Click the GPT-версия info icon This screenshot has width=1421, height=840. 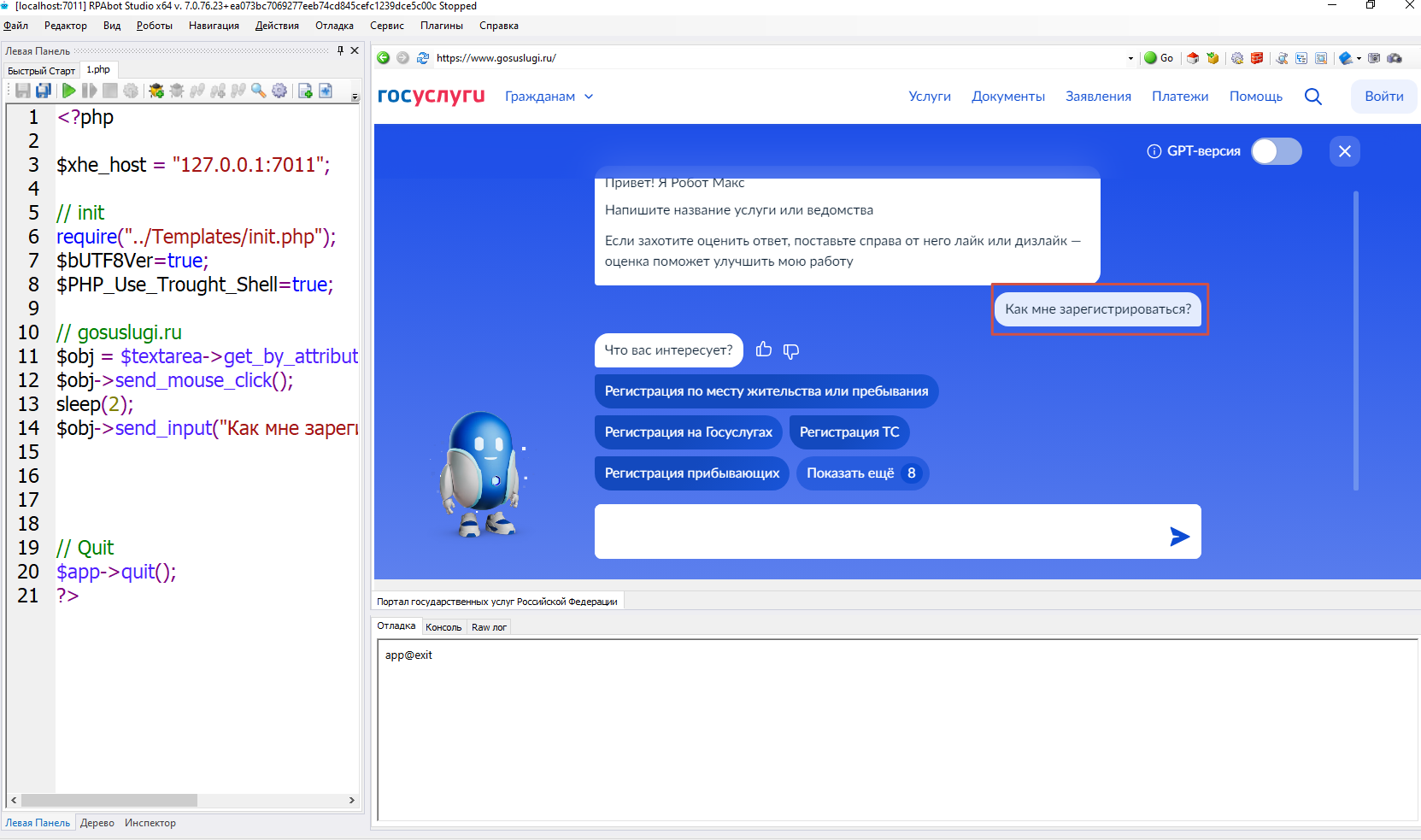click(x=1154, y=151)
